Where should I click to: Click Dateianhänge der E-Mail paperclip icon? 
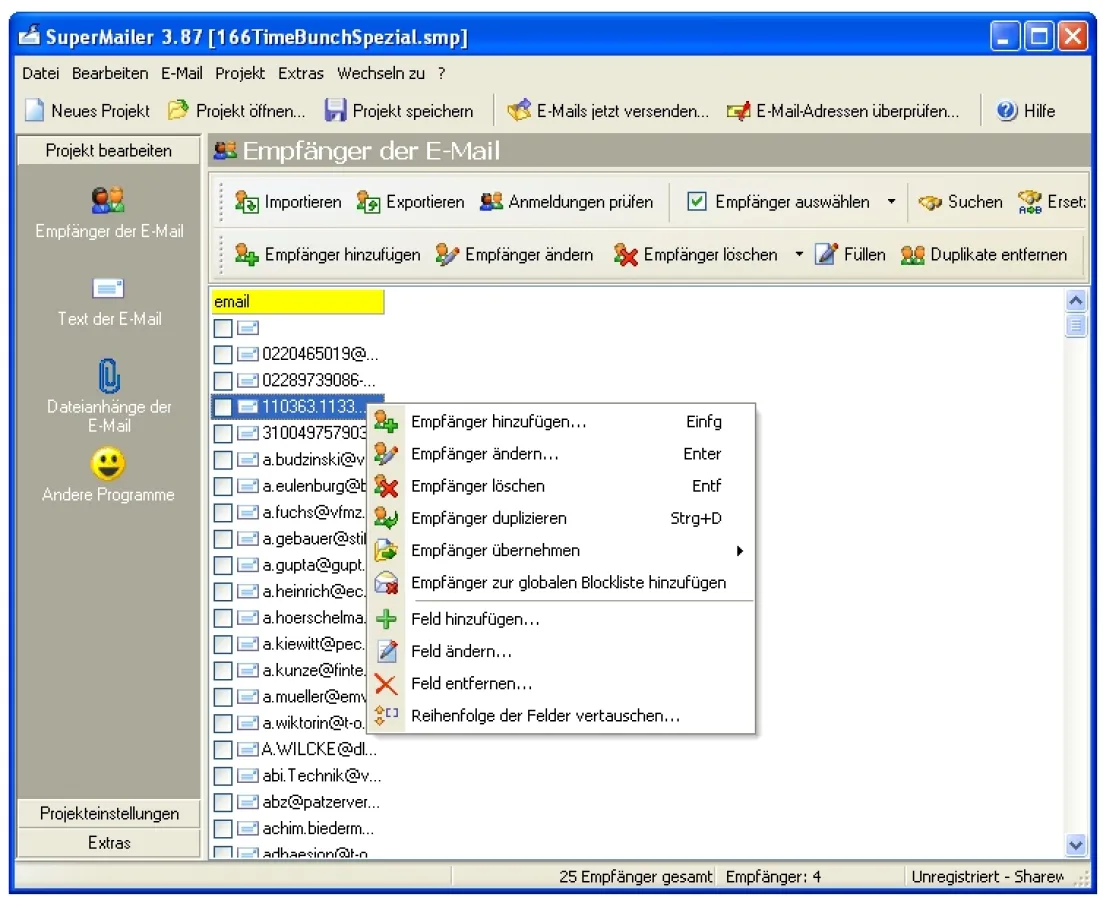pyautogui.click(x=108, y=376)
